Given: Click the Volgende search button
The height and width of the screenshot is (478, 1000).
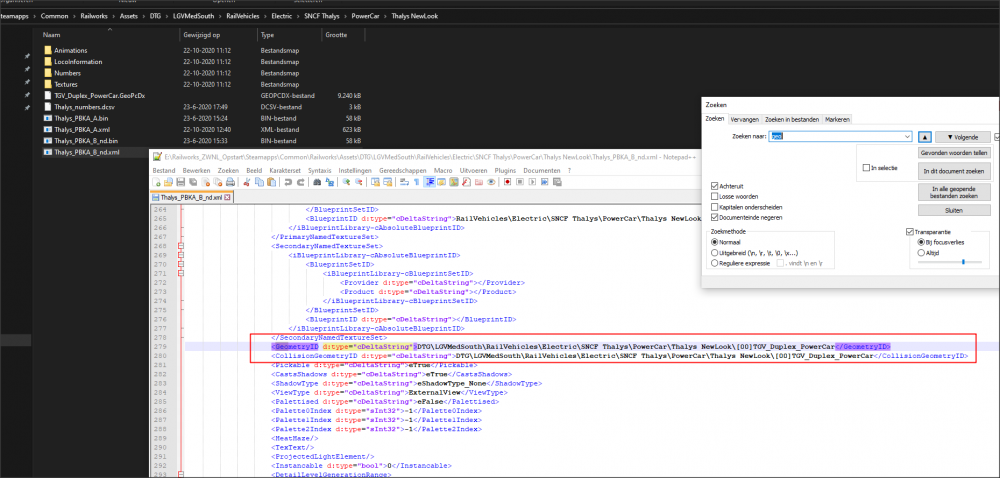Looking at the screenshot, I should tap(962, 135).
